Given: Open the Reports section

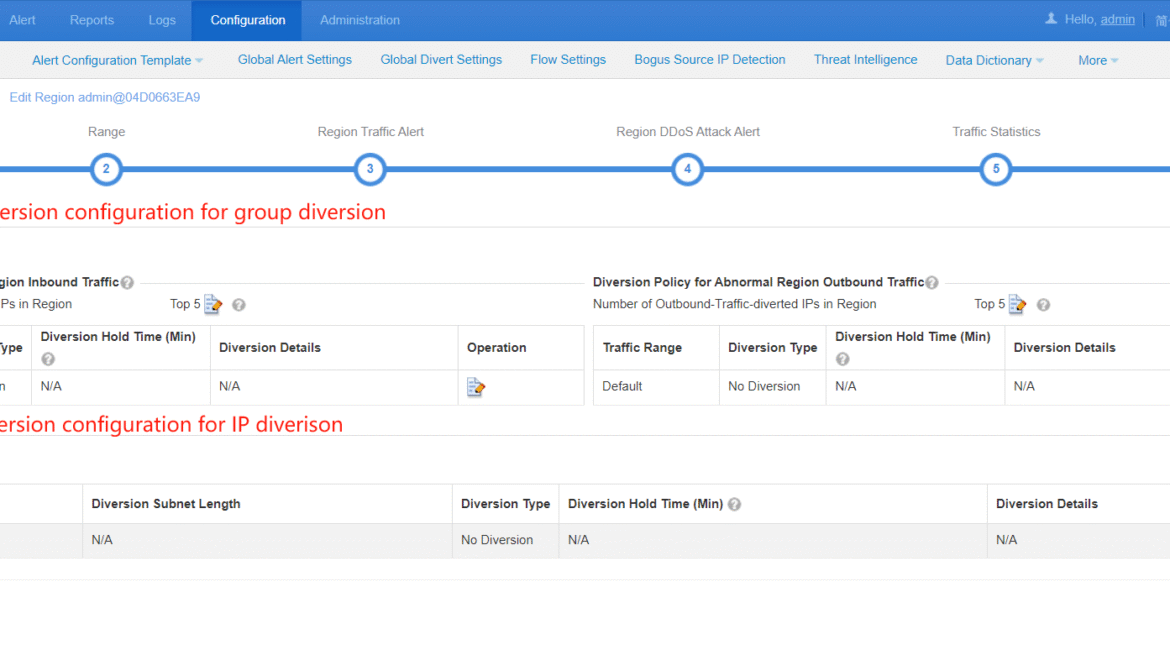Looking at the screenshot, I should click(91, 19).
